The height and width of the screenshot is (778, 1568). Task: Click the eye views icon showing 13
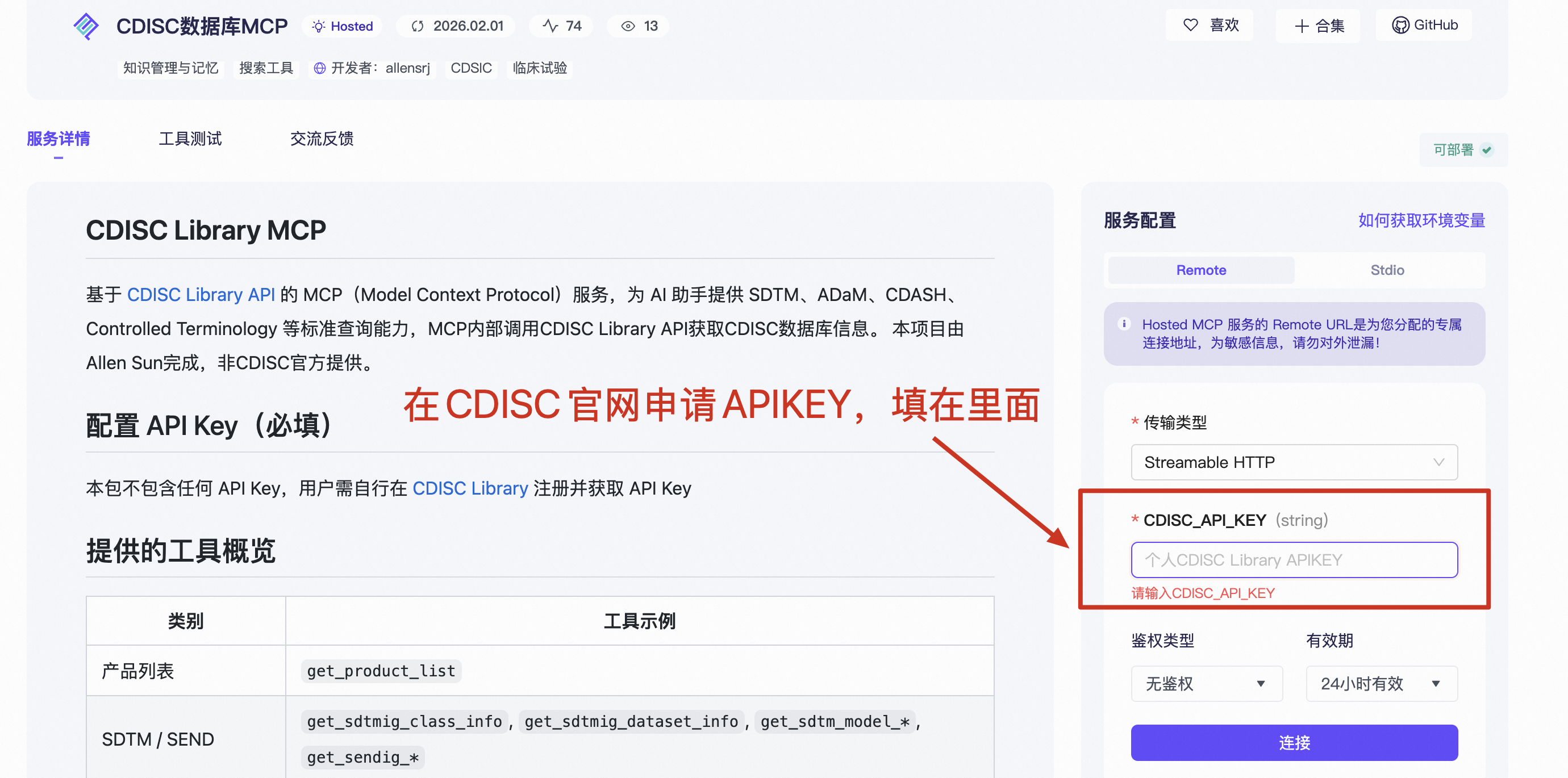(628, 26)
